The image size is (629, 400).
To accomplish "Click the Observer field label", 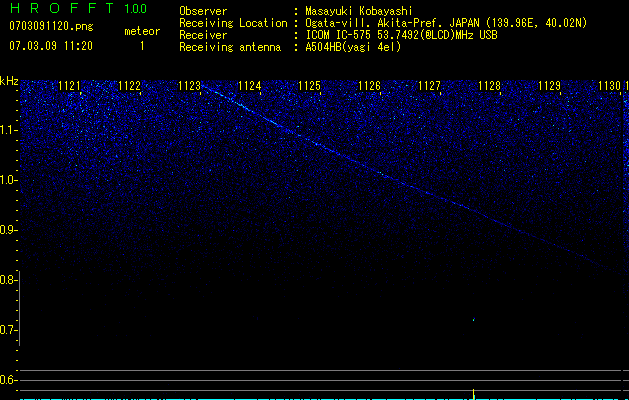I will tap(203, 11).
